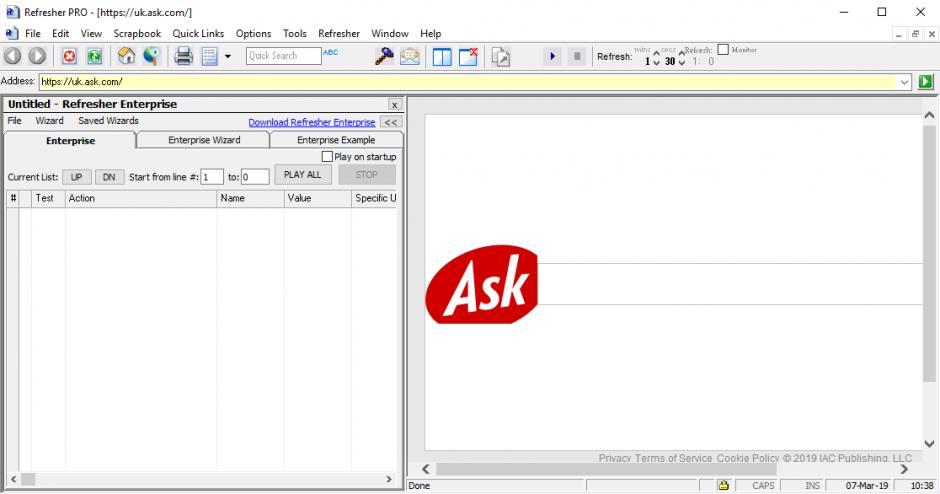Click the padlock icon in status bar
This screenshot has width=940, height=494.
coord(724,485)
